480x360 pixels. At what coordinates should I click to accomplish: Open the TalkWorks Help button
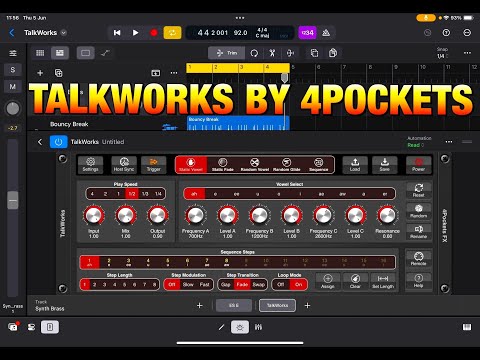[x=419, y=281]
